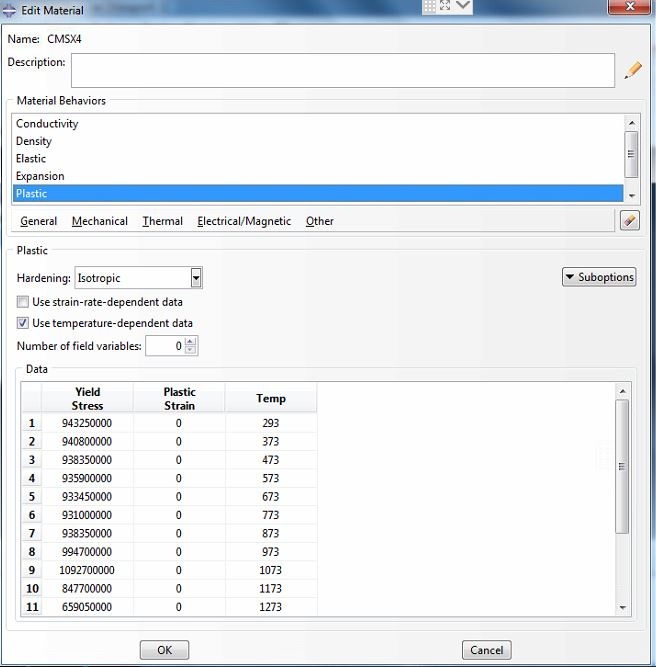This screenshot has width=656, height=667.
Task: Select yield stress cell 940800000
Action: coord(87,442)
